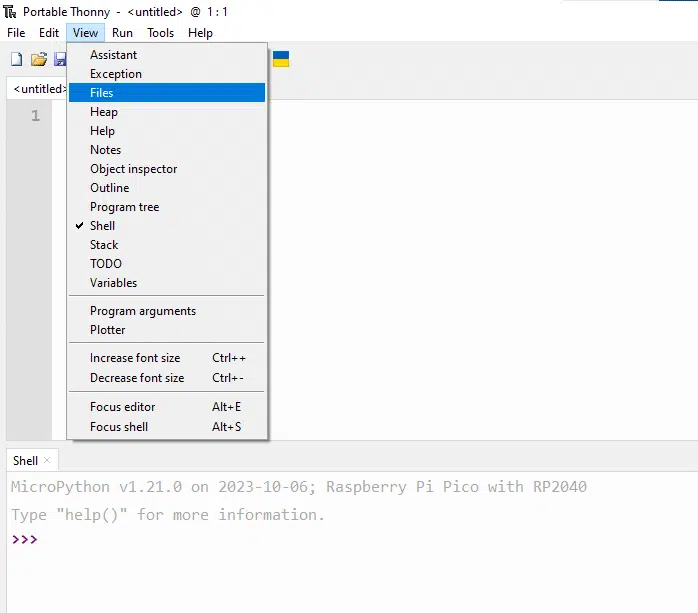Show the Assistant view
Screen dimensions: 698x613
(x=167, y=55)
